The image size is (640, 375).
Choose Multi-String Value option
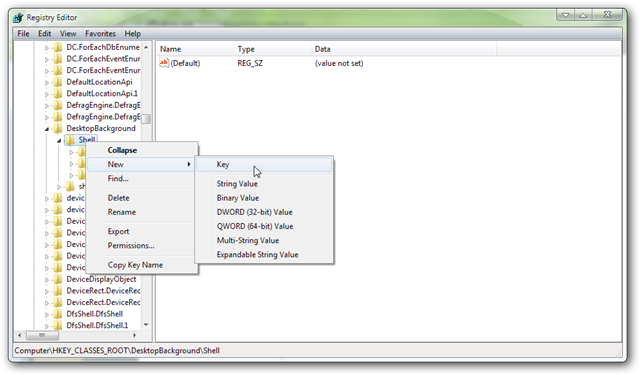264,240
